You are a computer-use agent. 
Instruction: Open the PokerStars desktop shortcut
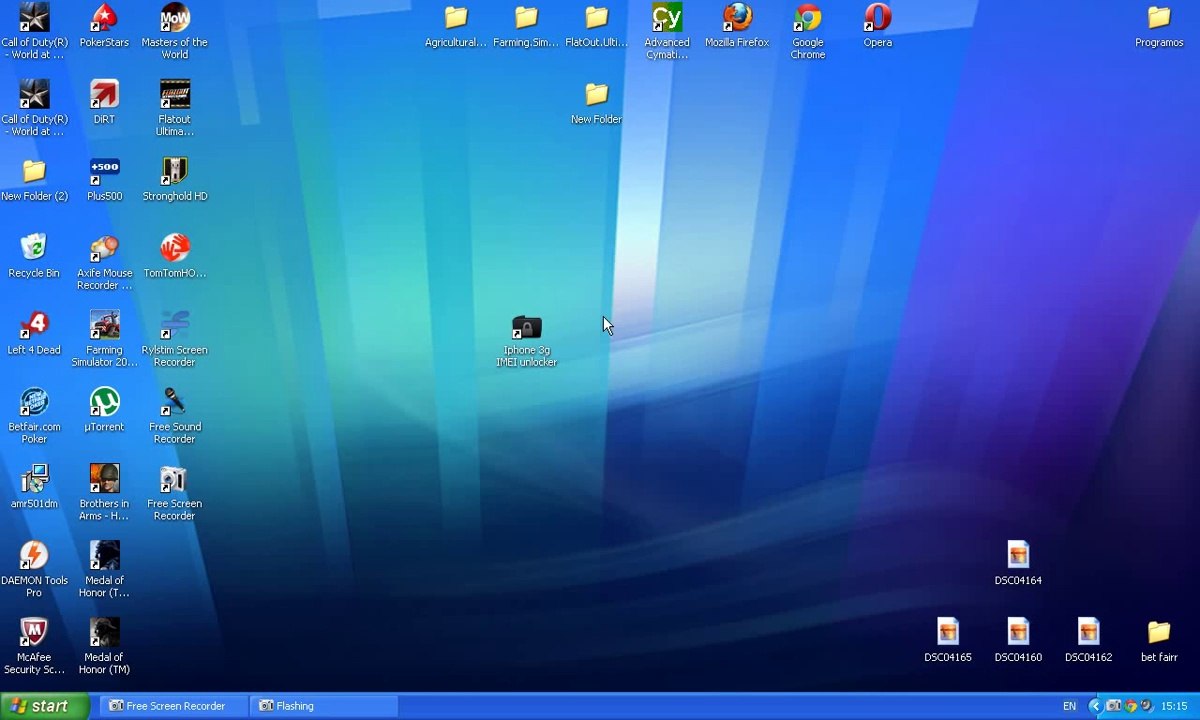(x=104, y=18)
